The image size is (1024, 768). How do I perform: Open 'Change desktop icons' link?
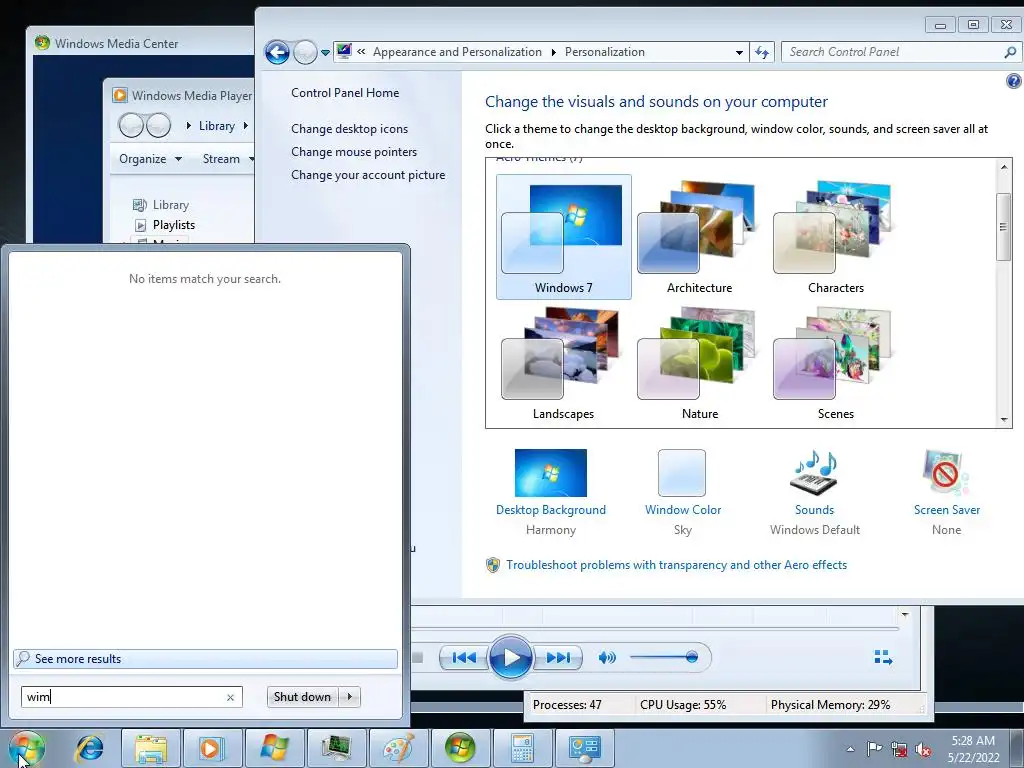pyautogui.click(x=349, y=129)
